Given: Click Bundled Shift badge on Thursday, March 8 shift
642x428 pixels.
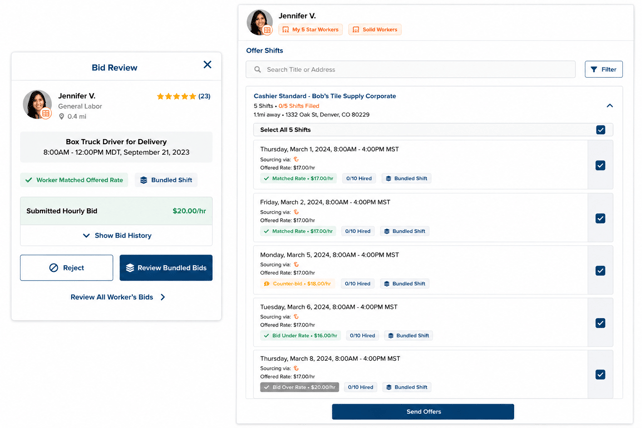Looking at the screenshot, I should (407, 387).
